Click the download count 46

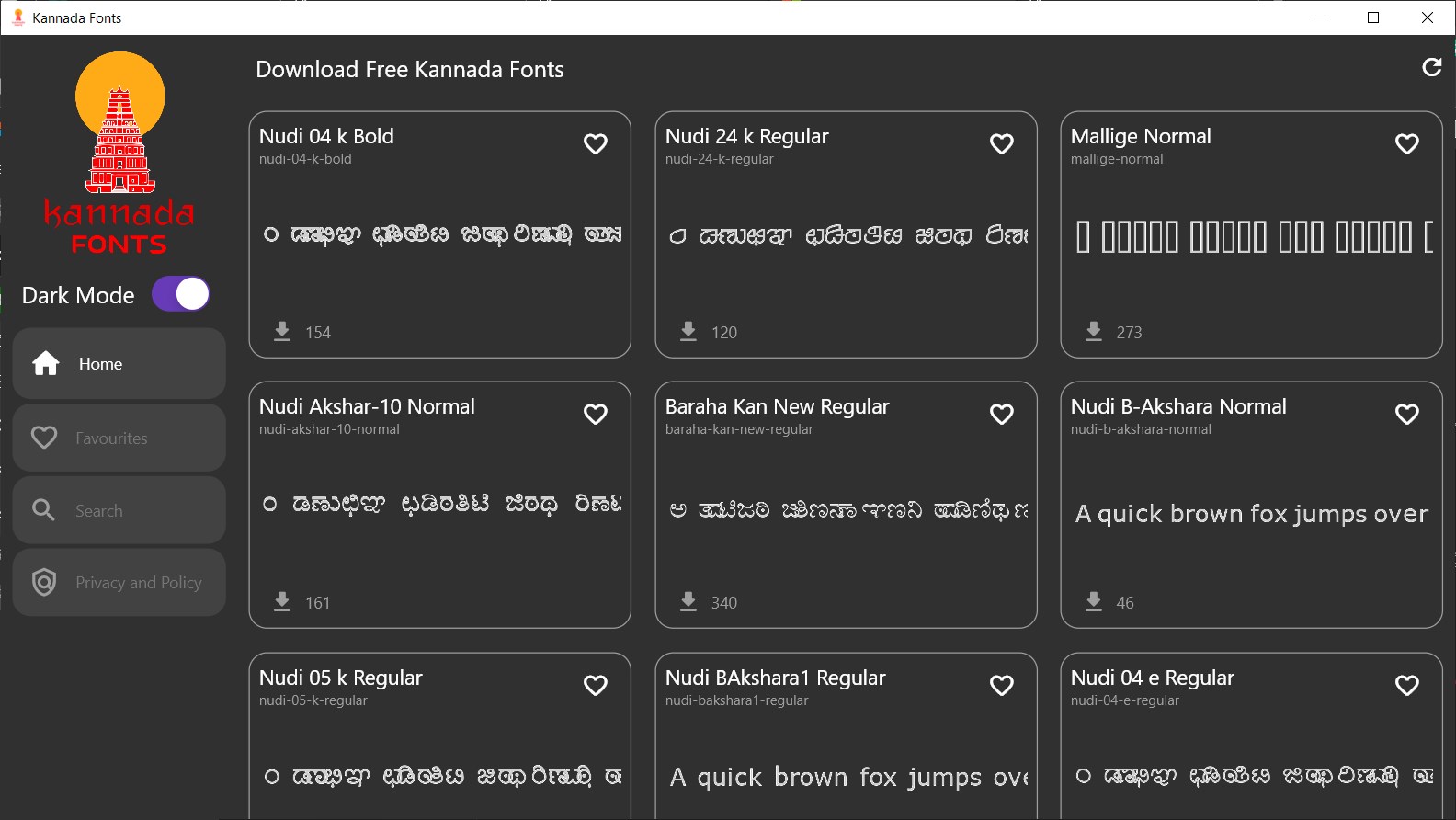[x=1125, y=603]
